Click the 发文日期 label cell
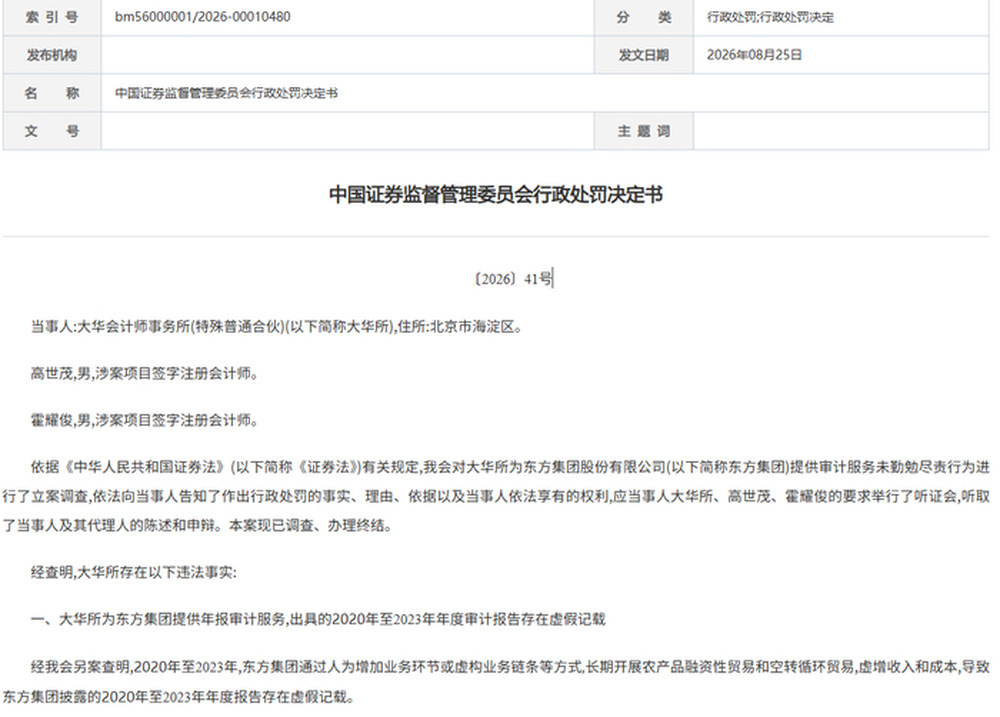The image size is (1000, 717). tap(644, 55)
